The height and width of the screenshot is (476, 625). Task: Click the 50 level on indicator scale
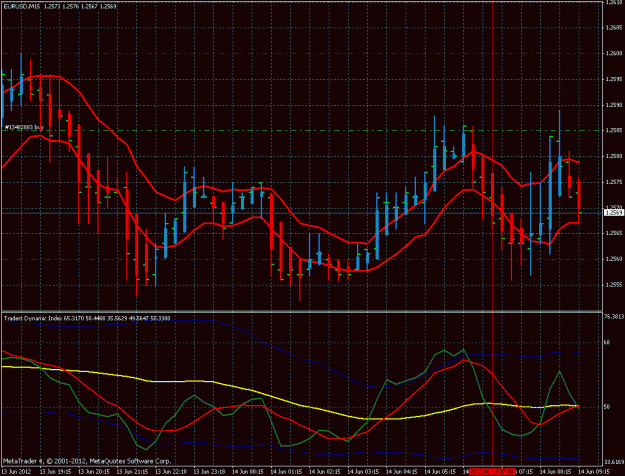(607, 407)
